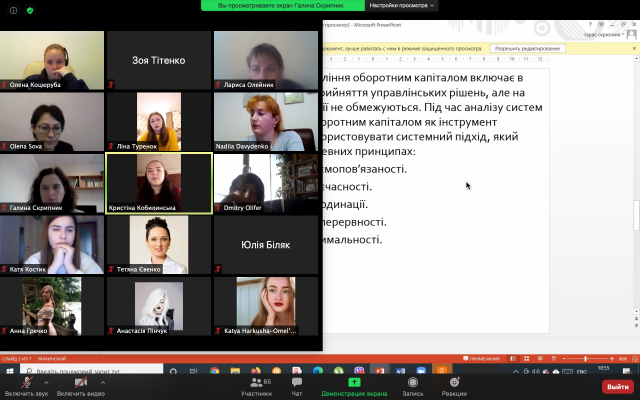The width and height of the screenshot is (640, 400).
Task: Click the Windows taskbar search box
Action: point(92,370)
